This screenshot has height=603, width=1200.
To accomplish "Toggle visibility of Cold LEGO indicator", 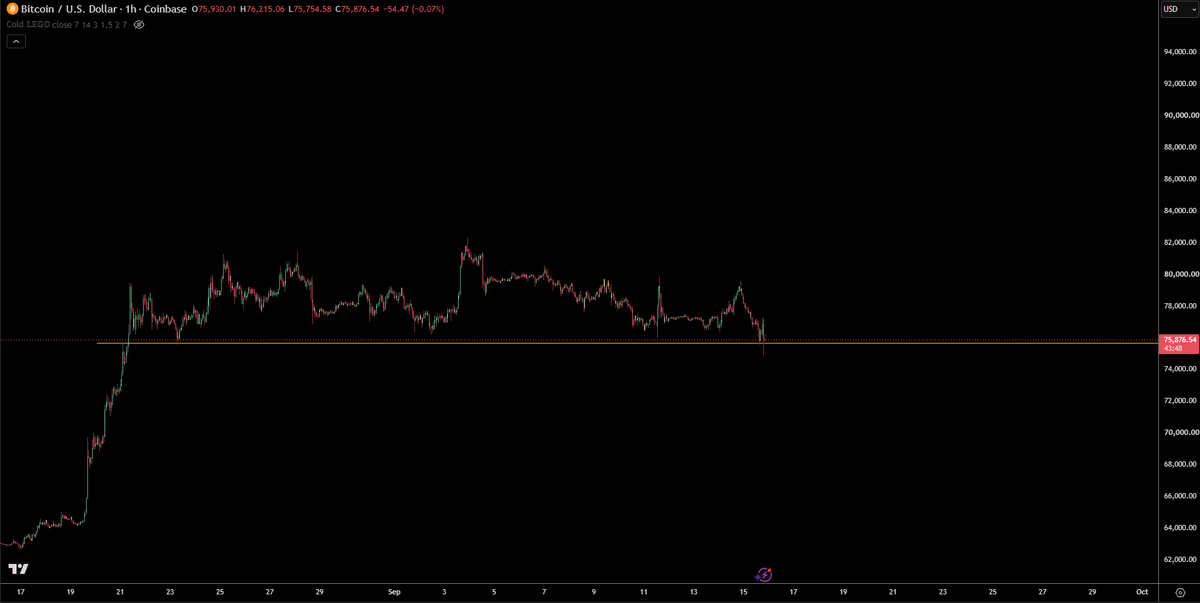I will click(x=138, y=24).
